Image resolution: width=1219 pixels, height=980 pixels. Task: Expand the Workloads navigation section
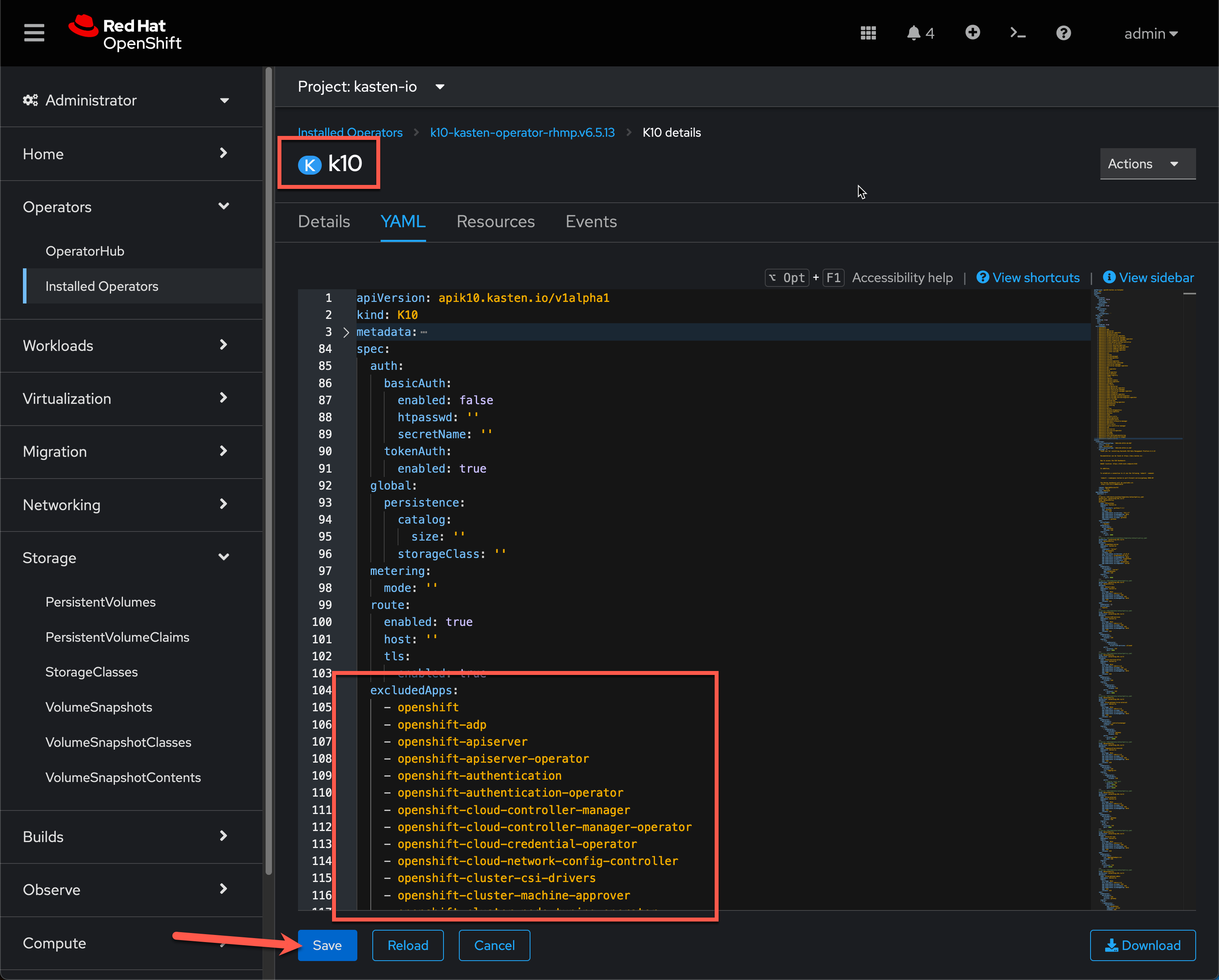[126, 345]
